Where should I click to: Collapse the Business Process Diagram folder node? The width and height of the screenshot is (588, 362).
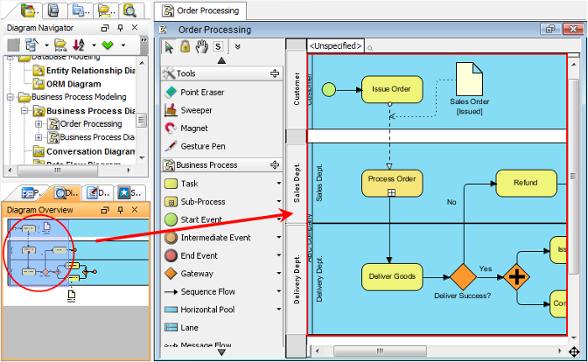click(24, 111)
